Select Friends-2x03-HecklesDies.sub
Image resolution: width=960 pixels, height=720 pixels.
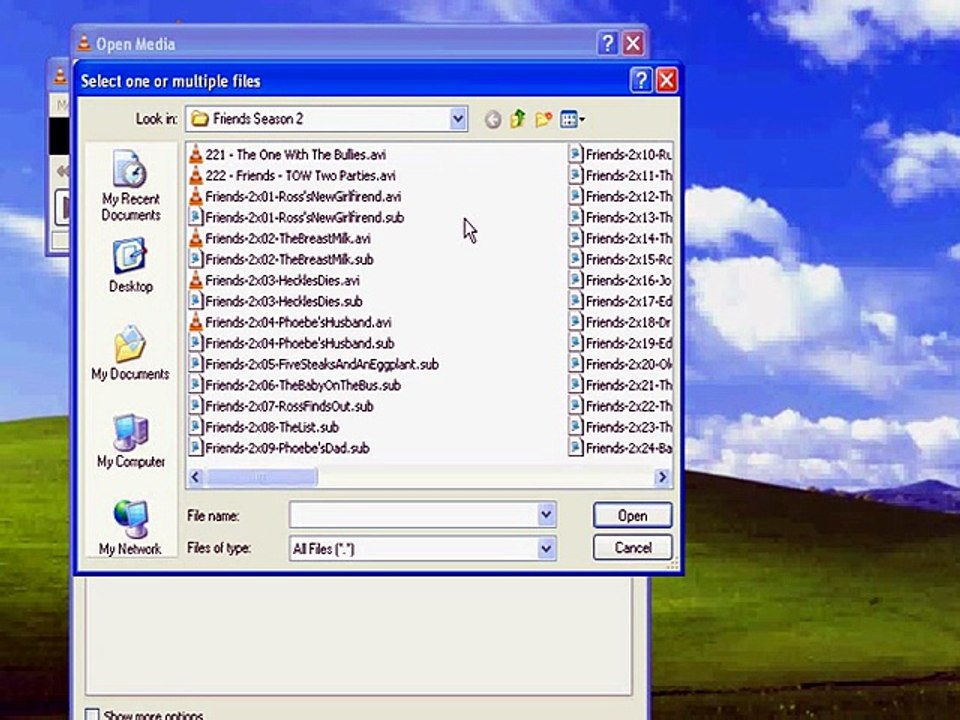tap(276, 301)
